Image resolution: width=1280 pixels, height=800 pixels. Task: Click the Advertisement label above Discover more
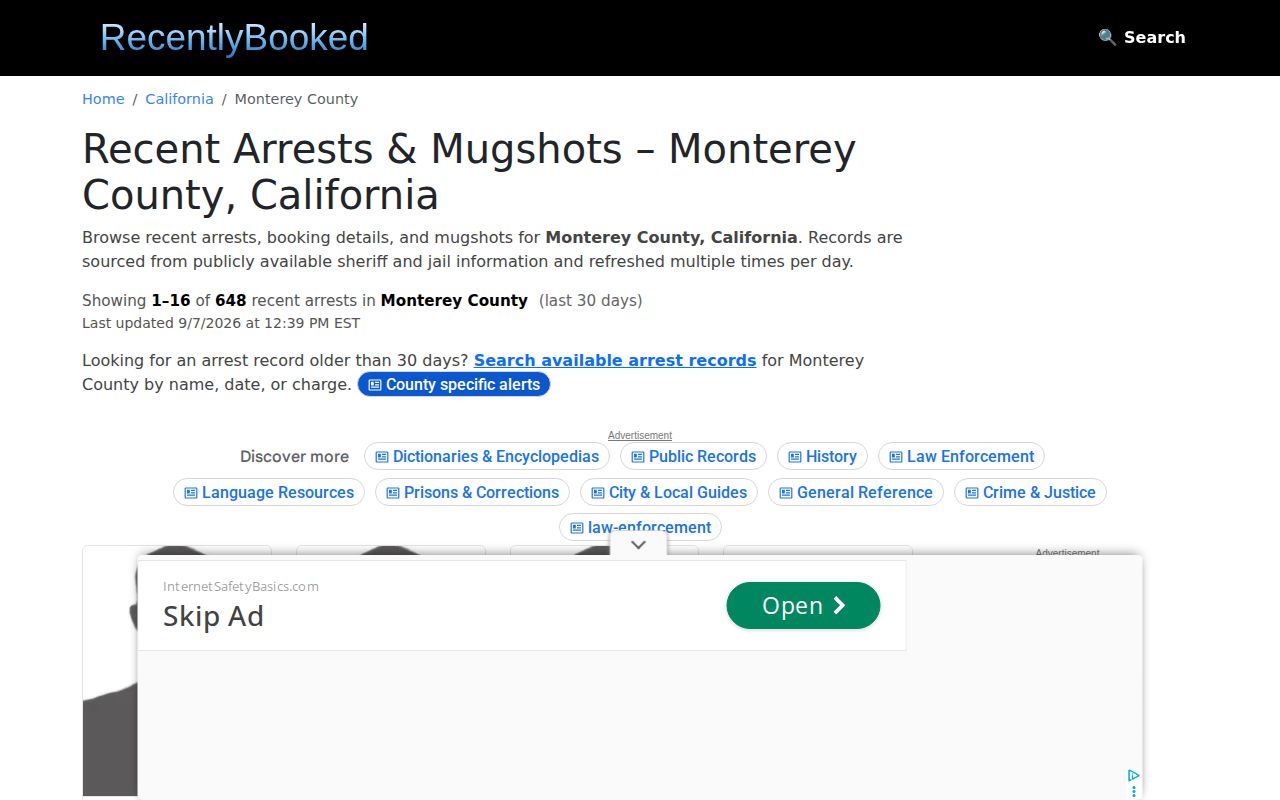click(640, 436)
